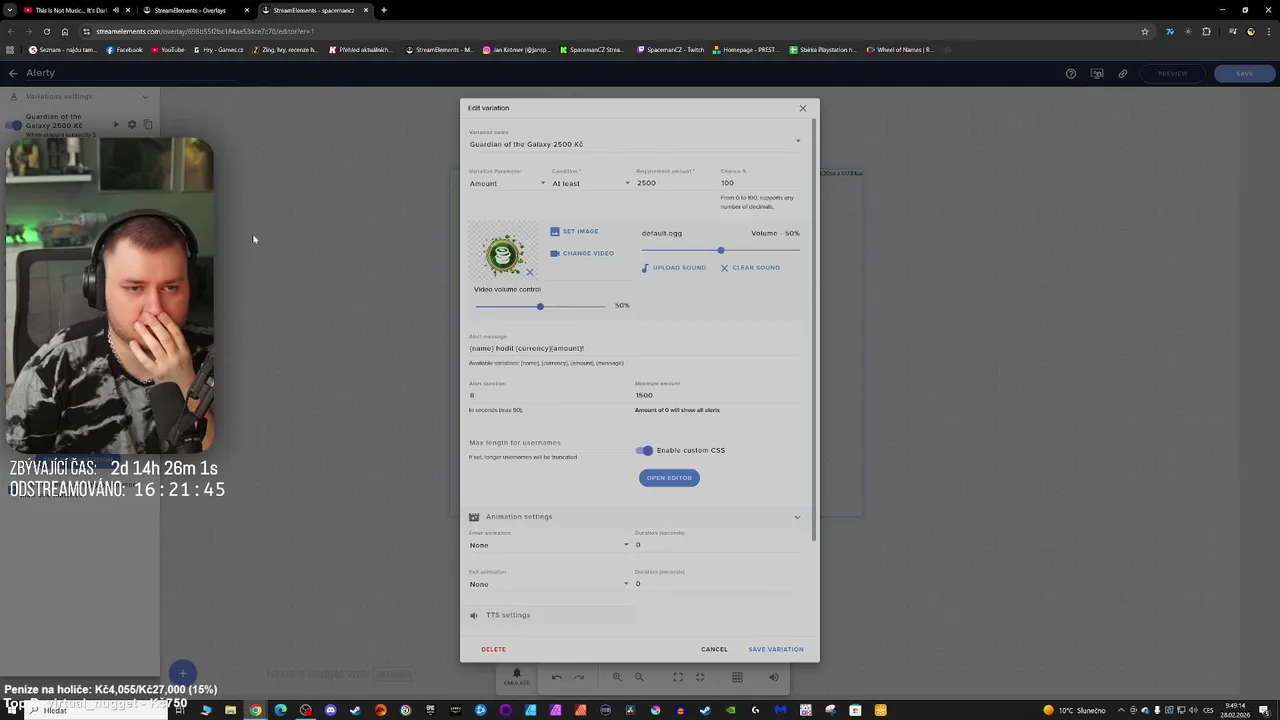Click the Wheel of Names bookmark
Screen dimensions: 1280x720
(900, 50)
